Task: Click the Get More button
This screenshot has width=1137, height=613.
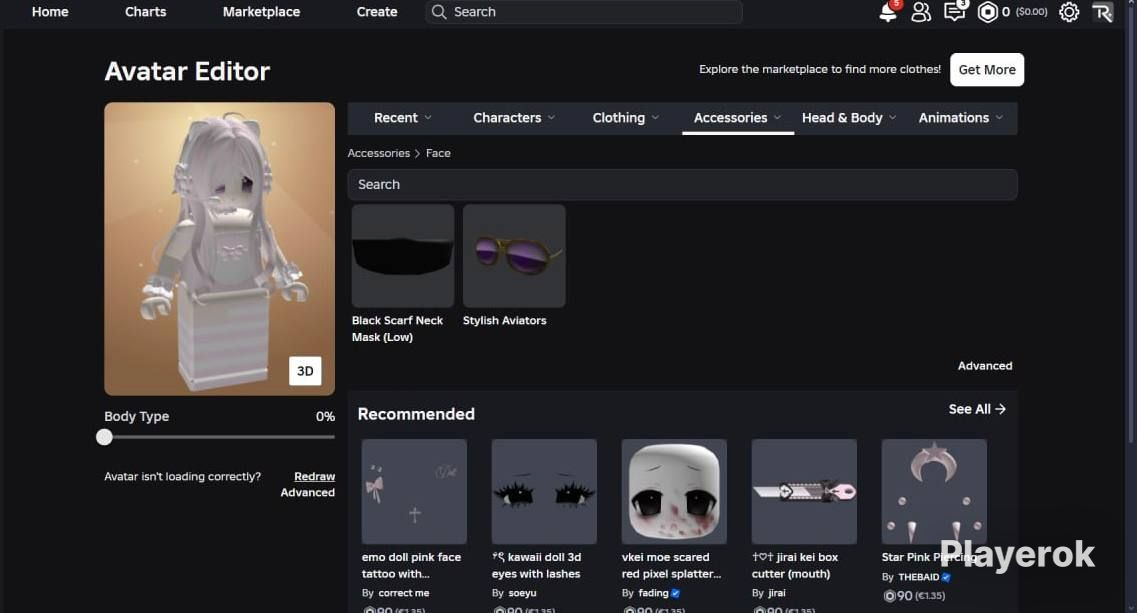Action: [x=987, y=70]
